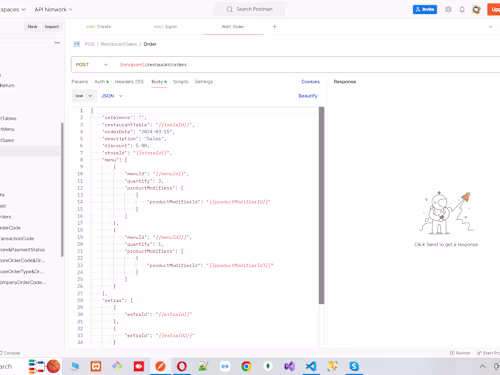Launch Opera browser from taskbar
The image size is (500, 375).
point(182,366)
